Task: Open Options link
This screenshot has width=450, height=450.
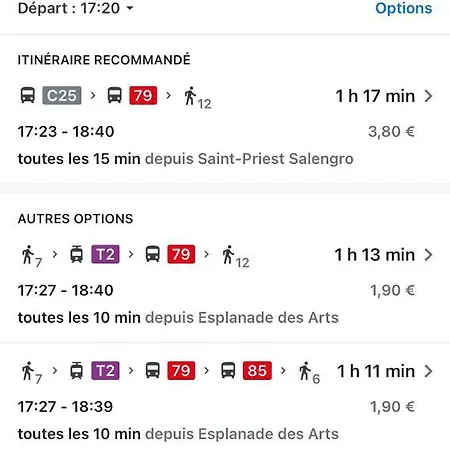Action: click(x=404, y=8)
